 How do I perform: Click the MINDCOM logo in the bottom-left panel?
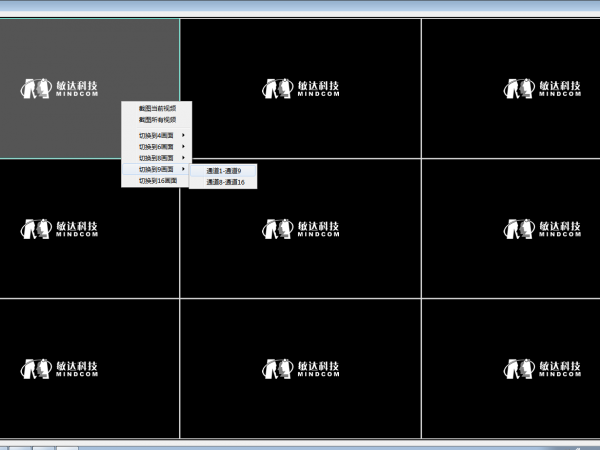point(60,368)
